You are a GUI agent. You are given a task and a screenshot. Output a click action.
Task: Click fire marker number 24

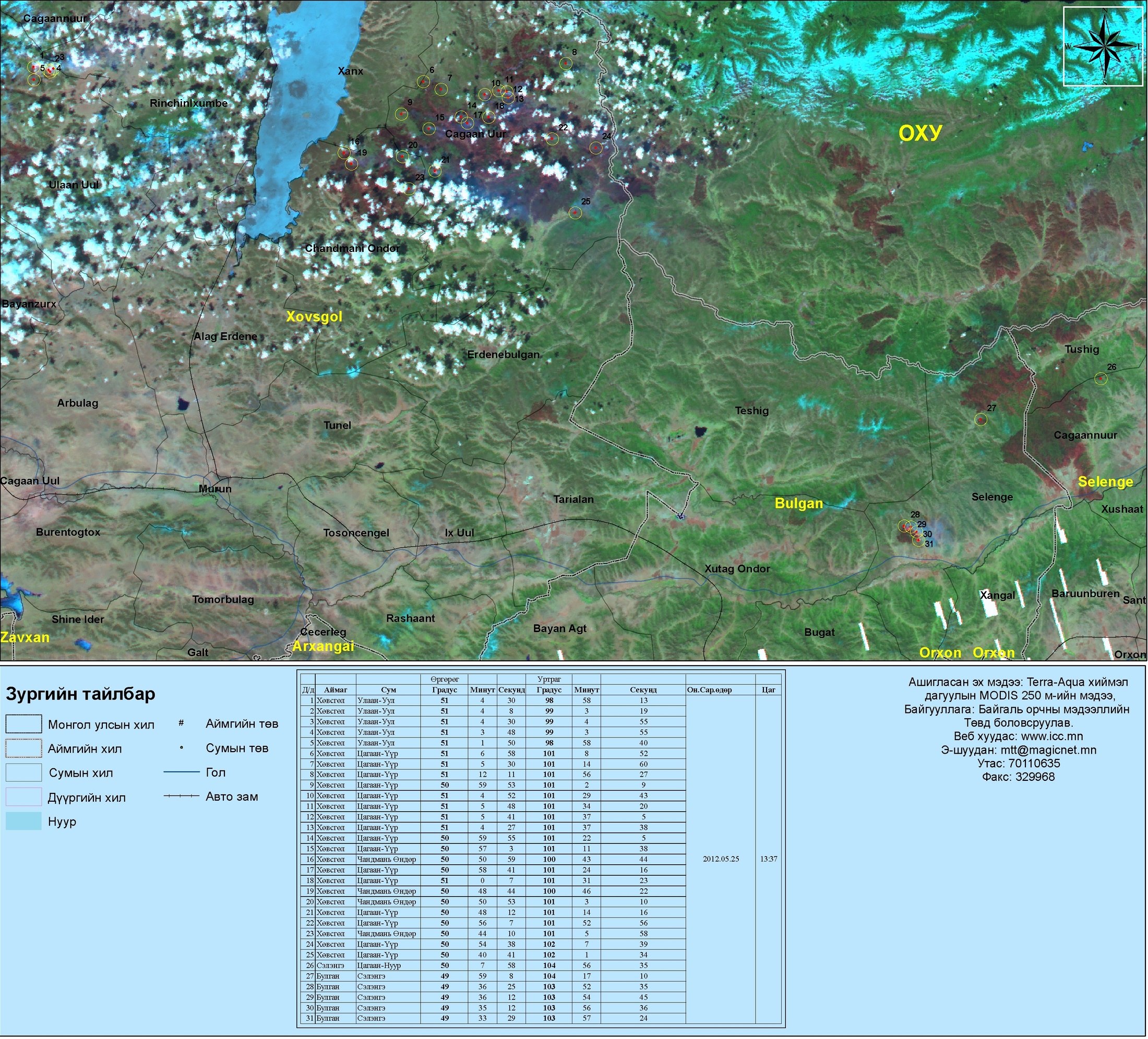595,148
